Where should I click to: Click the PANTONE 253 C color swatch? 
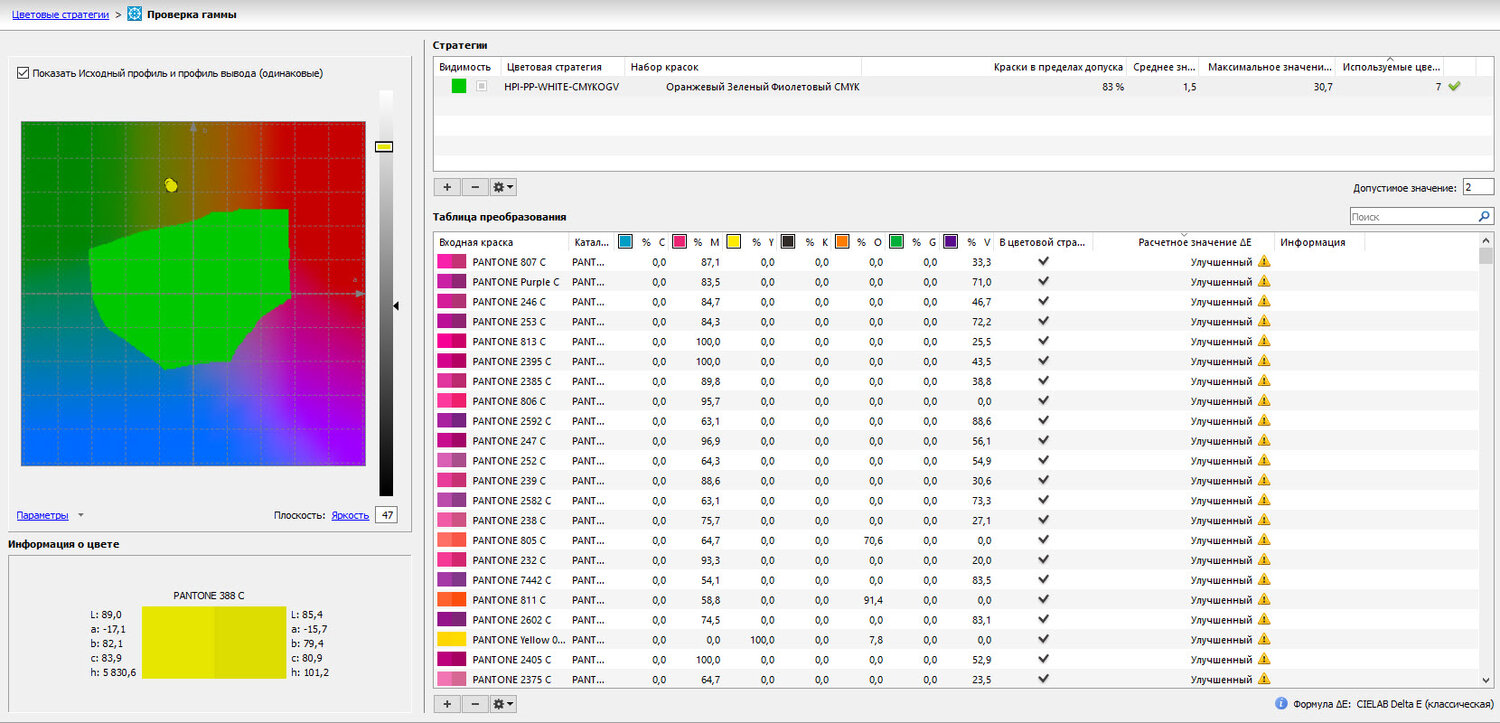click(452, 322)
